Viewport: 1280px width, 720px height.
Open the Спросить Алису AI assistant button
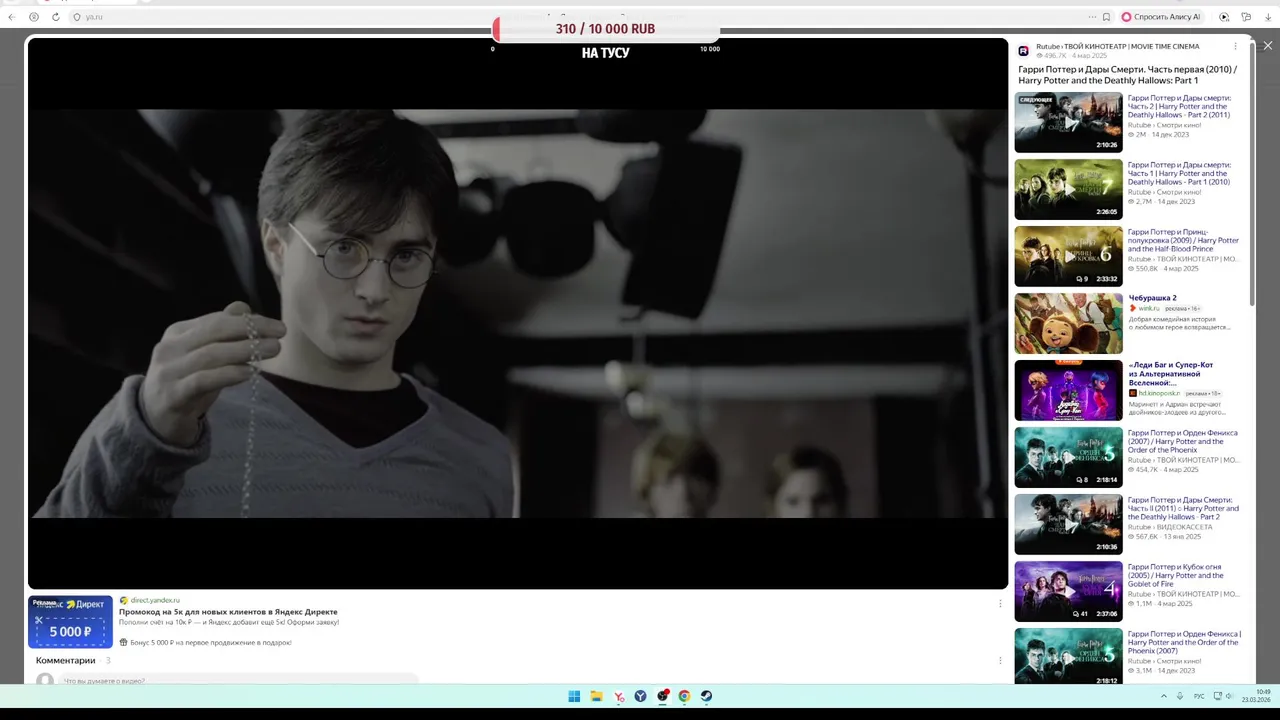(1160, 17)
